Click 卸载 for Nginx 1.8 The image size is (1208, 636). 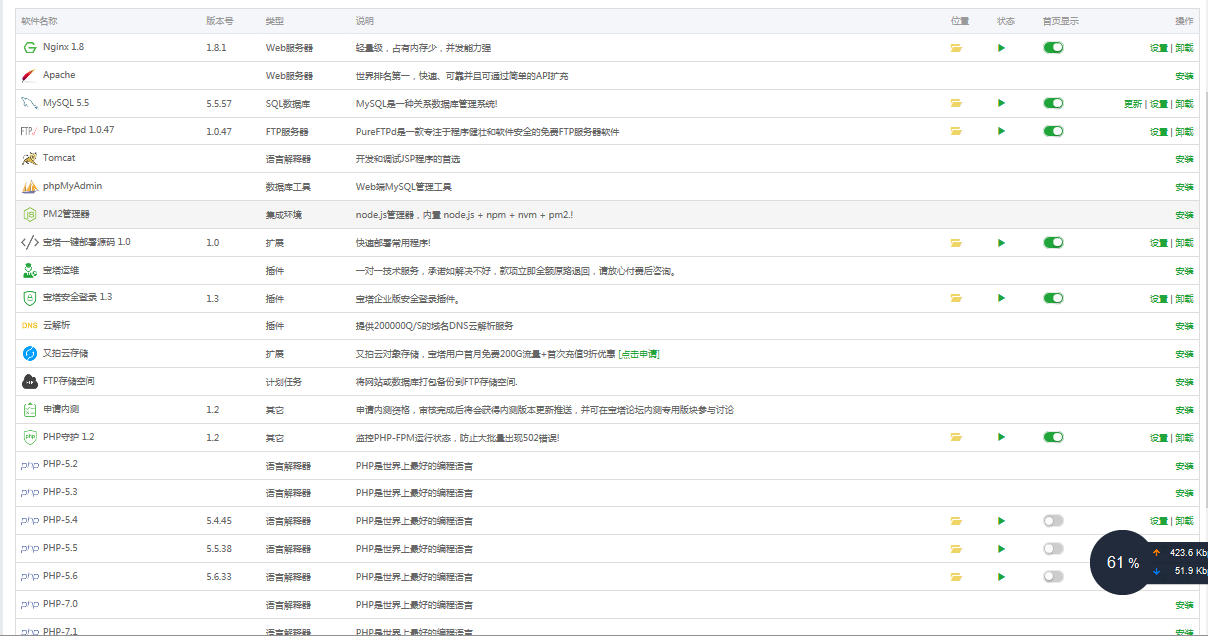pos(1184,48)
